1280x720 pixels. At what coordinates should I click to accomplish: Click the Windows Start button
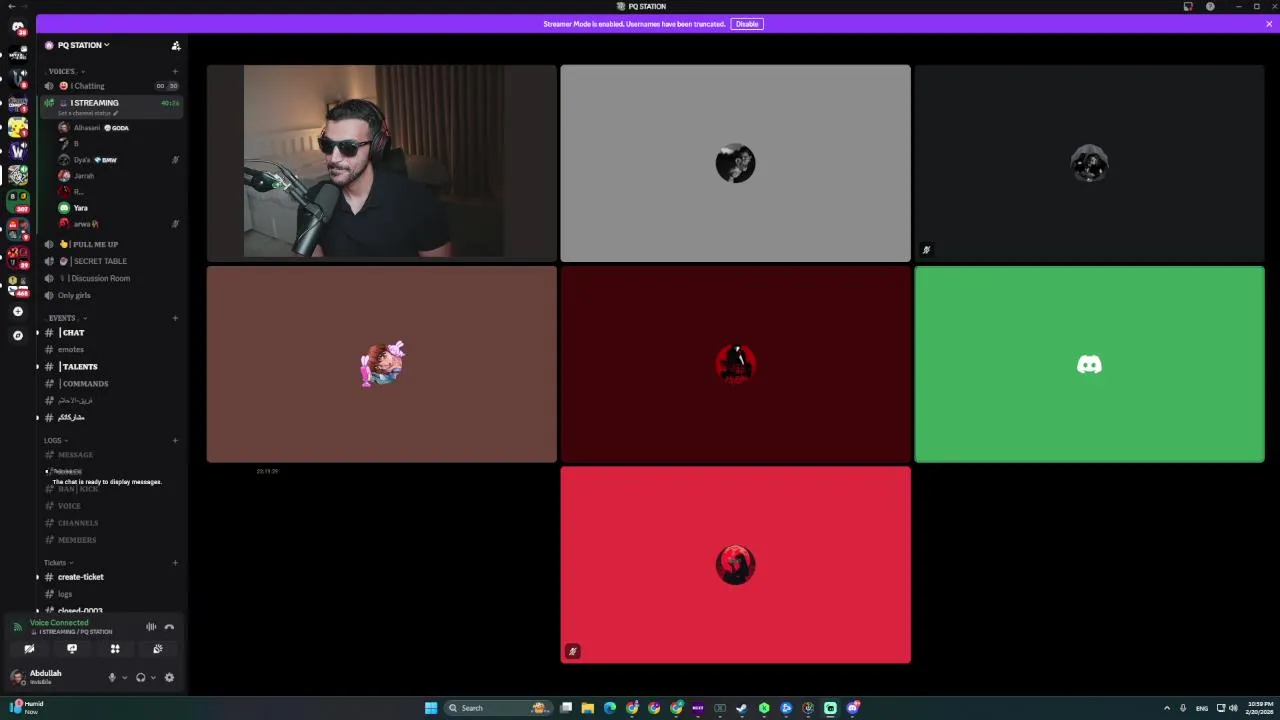[431, 708]
